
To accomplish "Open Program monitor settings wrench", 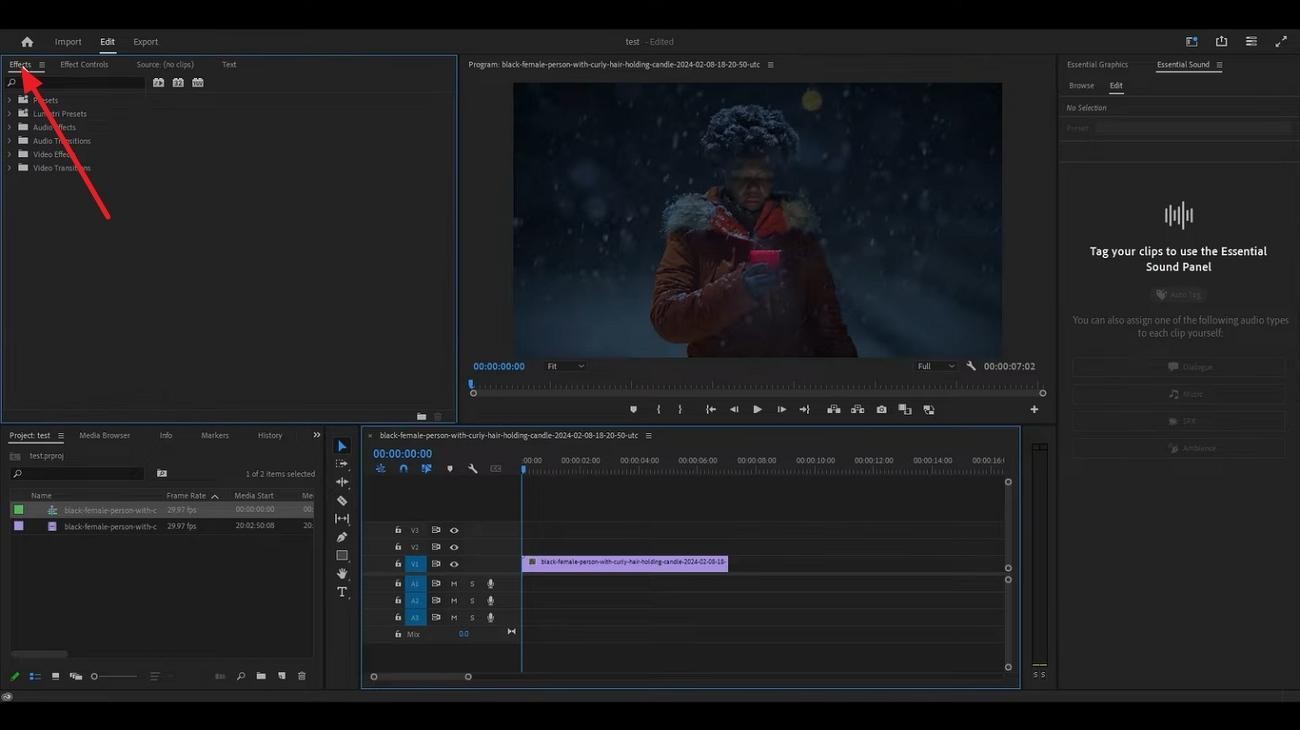I will [970, 366].
